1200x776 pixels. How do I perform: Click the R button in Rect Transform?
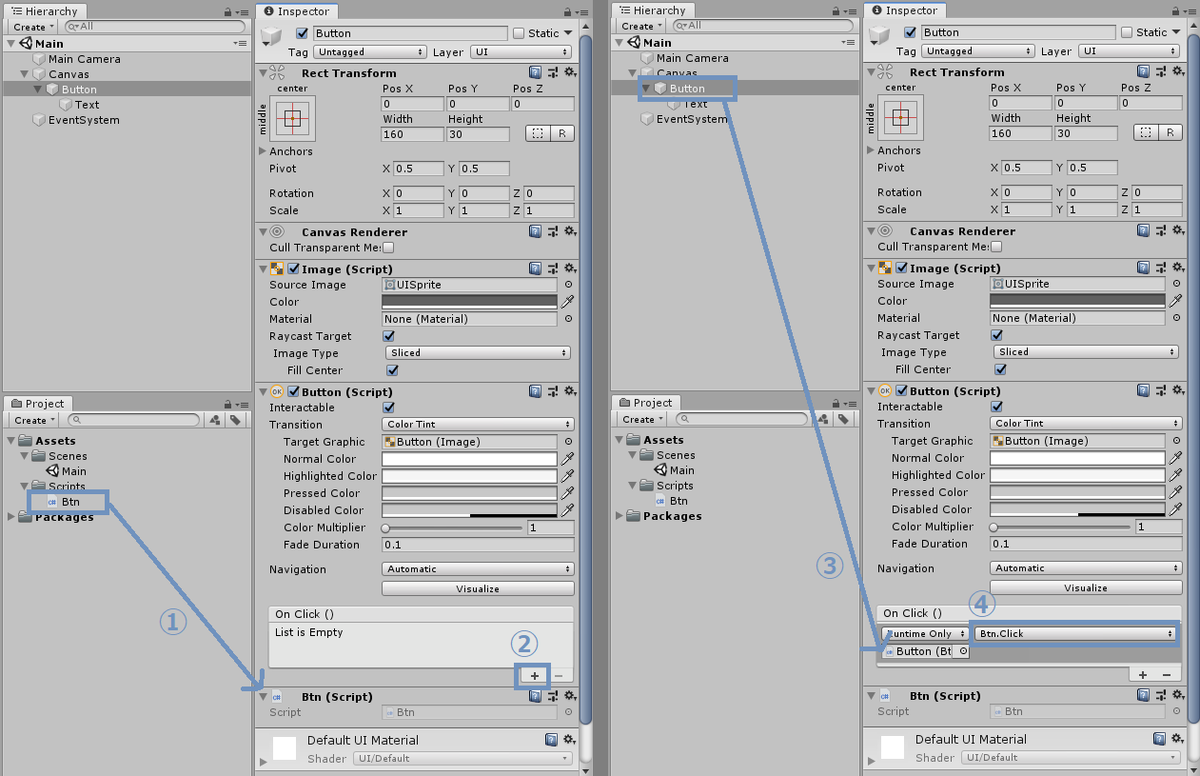click(x=564, y=133)
